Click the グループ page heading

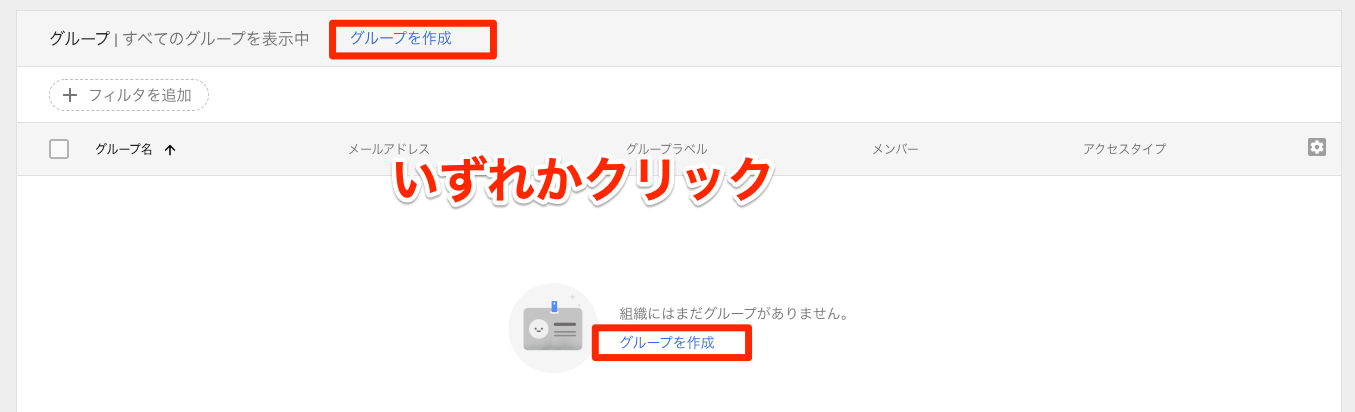[x=79, y=39]
